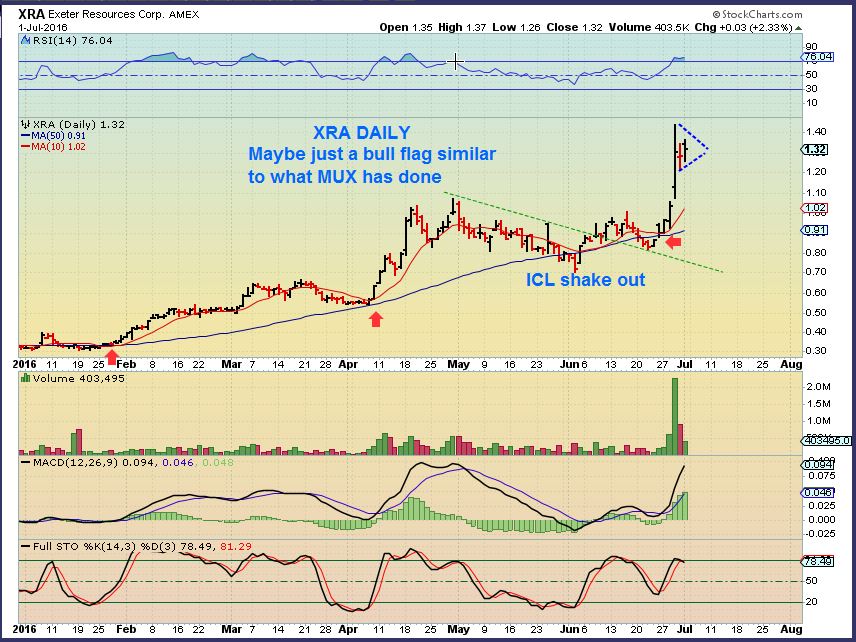Screen dimensions: 856x642
Task: Click the 78.49 stochastic axis tag
Action: click(x=817, y=561)
